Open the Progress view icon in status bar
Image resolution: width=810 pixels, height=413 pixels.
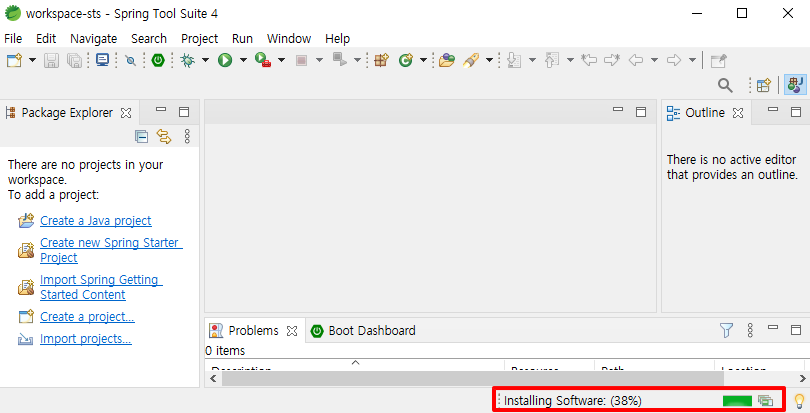[765, 401]
